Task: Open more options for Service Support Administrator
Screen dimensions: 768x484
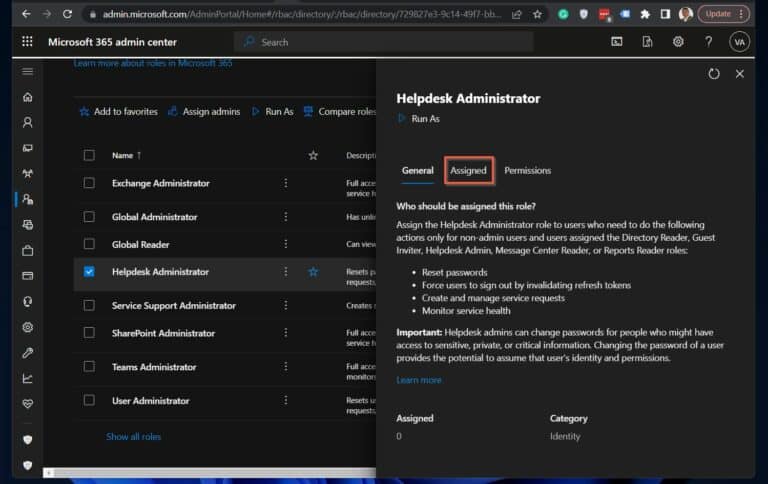Action: (x=286, y=305)
